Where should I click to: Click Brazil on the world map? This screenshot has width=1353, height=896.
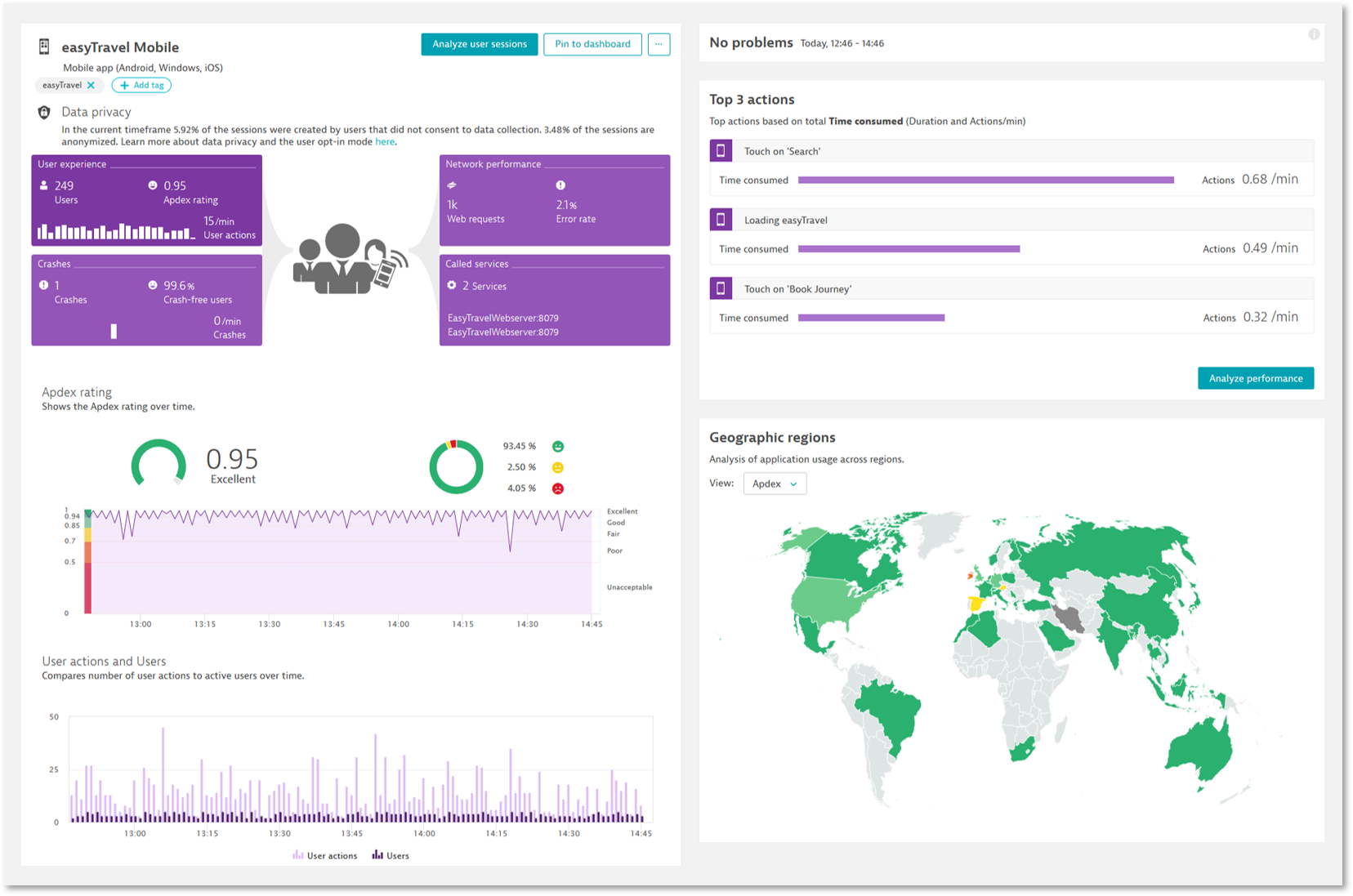point(889,715)
